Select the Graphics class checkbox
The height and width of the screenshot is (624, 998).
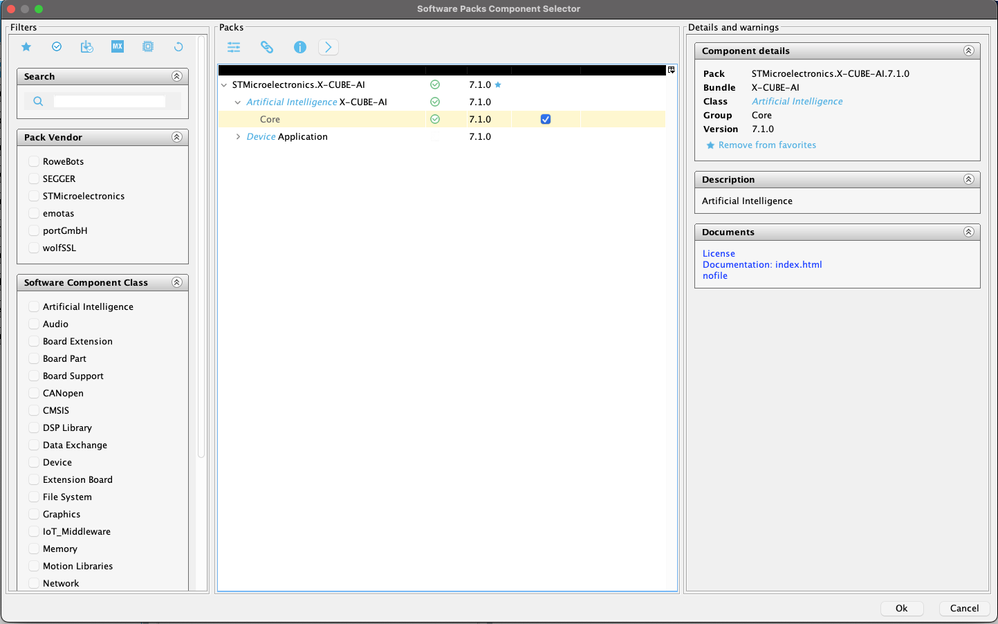coord(34,514)
